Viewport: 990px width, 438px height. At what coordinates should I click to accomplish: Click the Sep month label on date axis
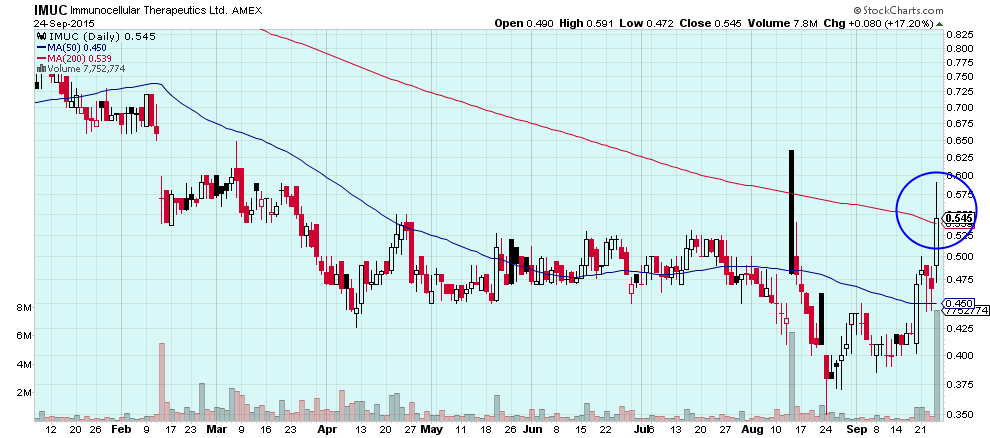coord(857,429)
